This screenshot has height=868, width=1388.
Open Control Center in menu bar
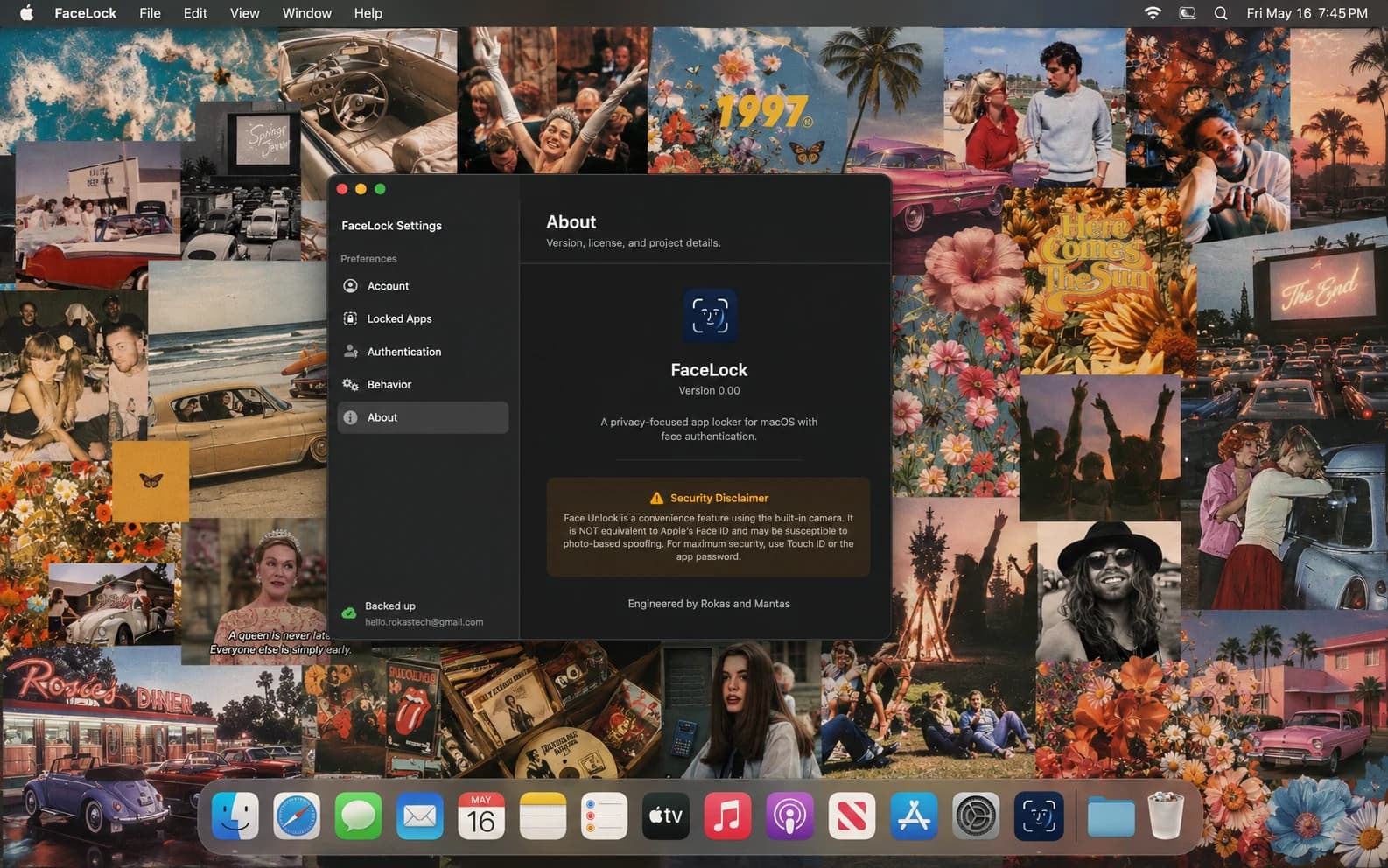pos(1188,13)
